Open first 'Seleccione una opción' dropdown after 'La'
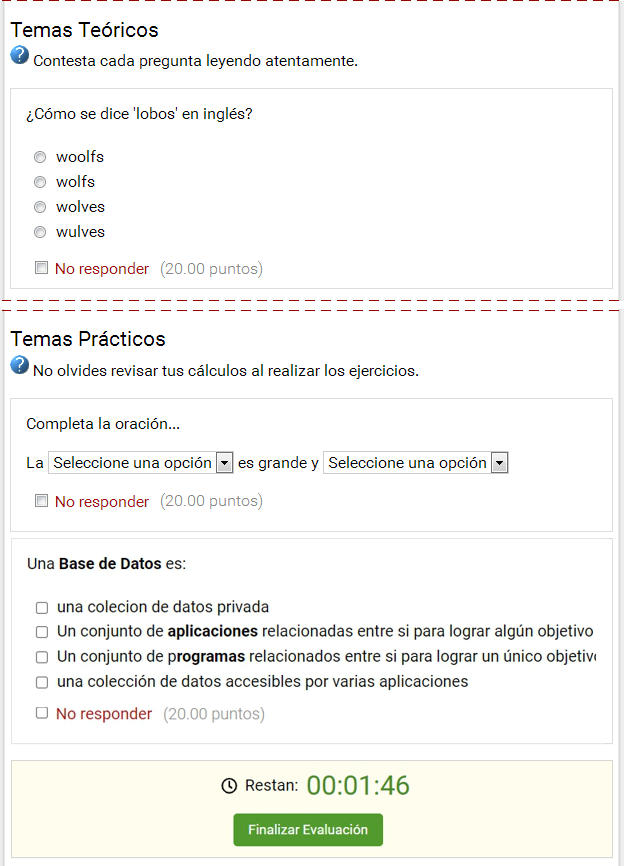 [140, 463]
